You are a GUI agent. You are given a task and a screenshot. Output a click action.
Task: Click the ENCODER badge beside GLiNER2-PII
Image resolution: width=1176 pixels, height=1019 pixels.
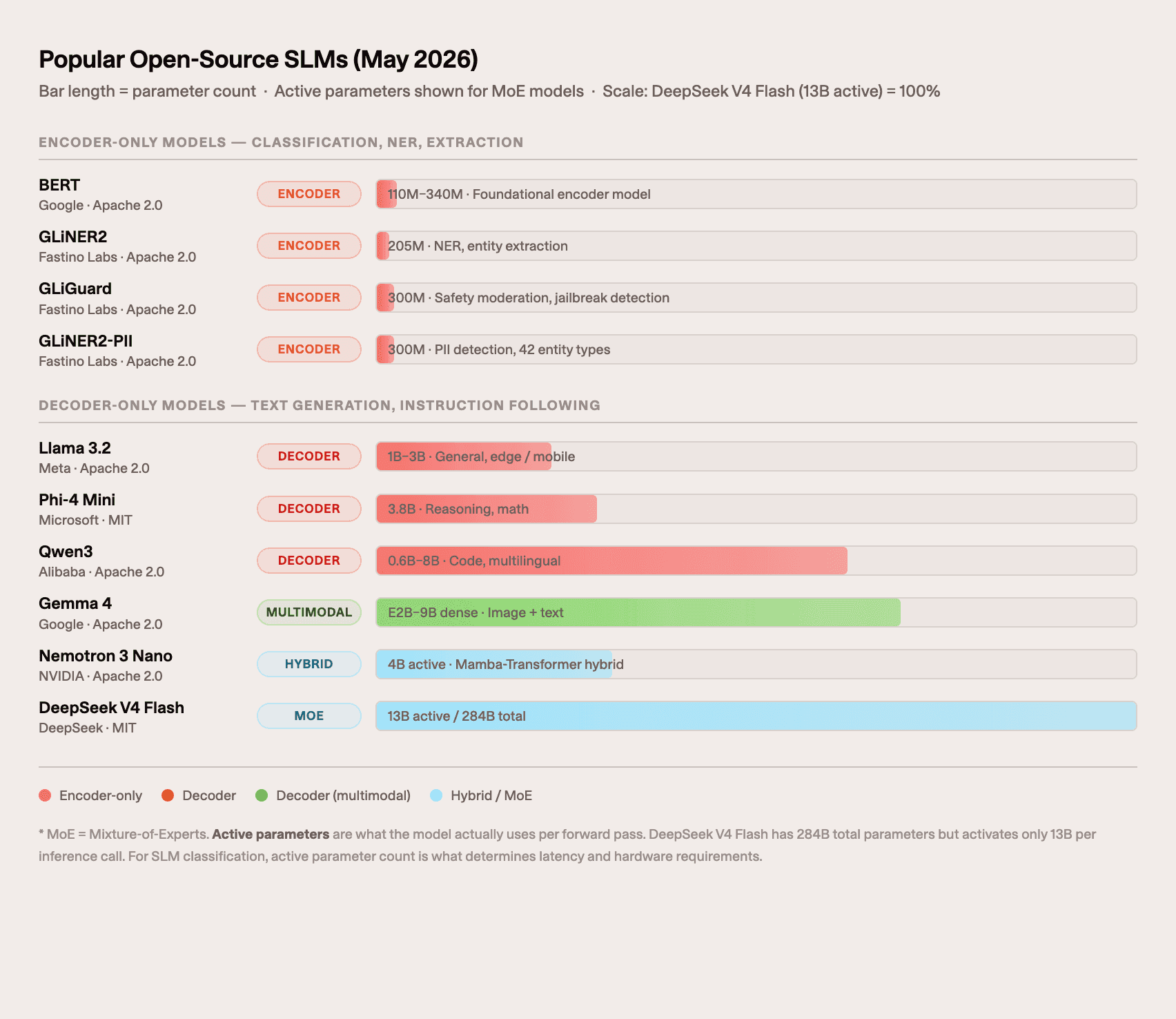309,349
